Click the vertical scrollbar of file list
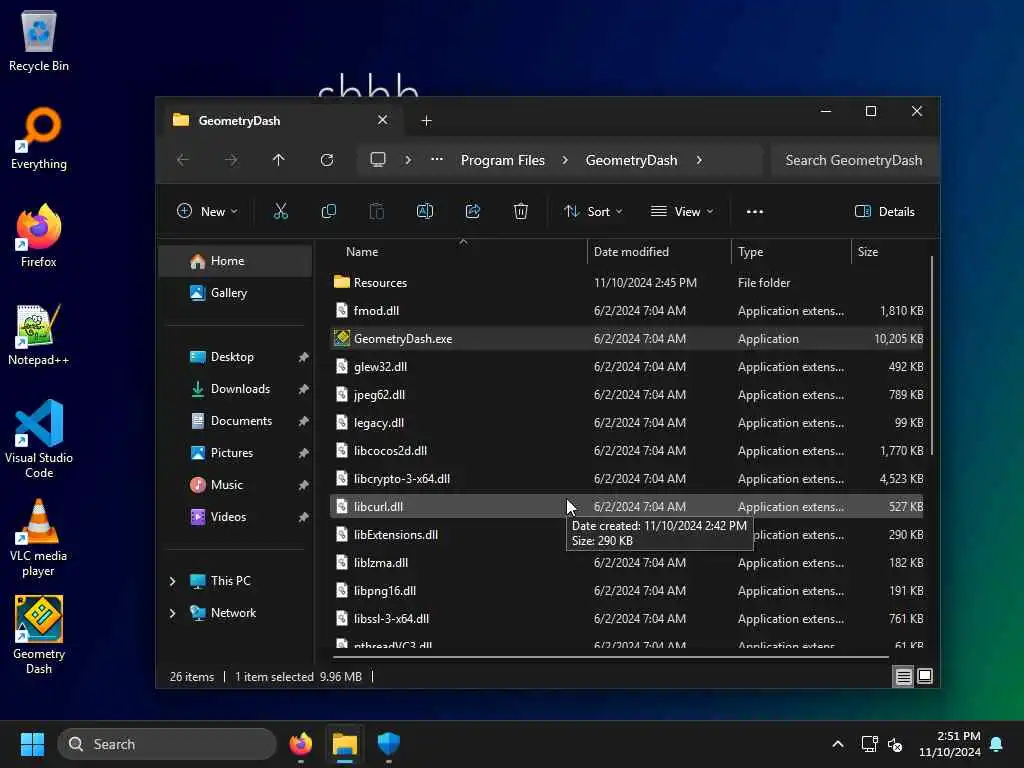 (x=931, y=356)
